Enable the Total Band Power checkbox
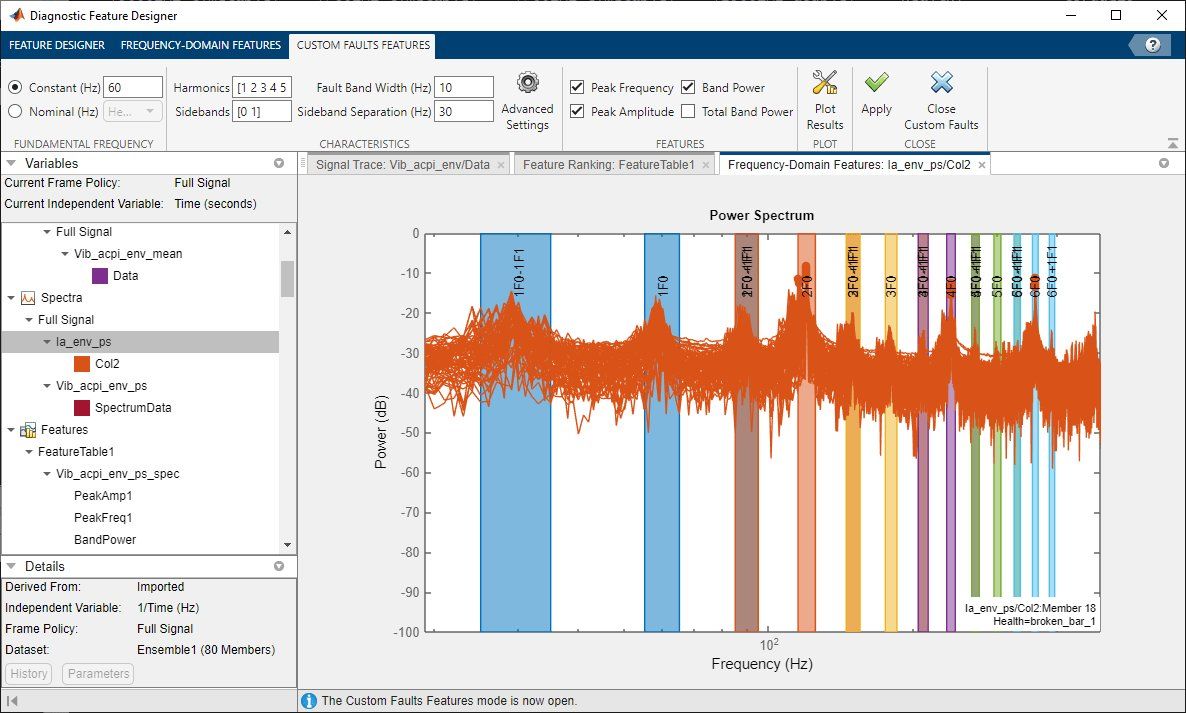The image size is (1186, 713). click(688, 112)
